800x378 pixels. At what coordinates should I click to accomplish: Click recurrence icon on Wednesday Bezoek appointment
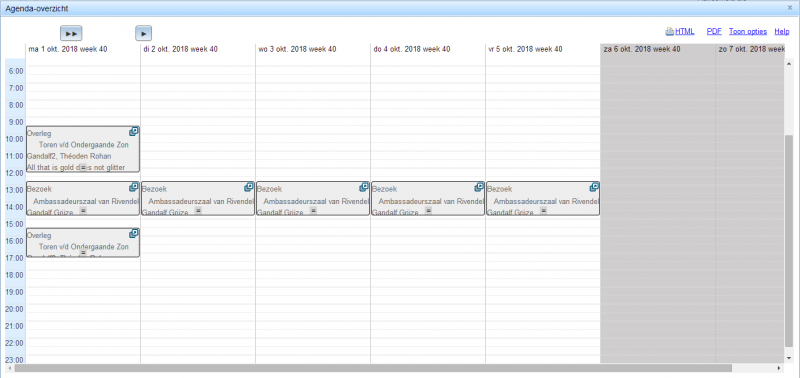pyautogui.click(x=364, y=187)
